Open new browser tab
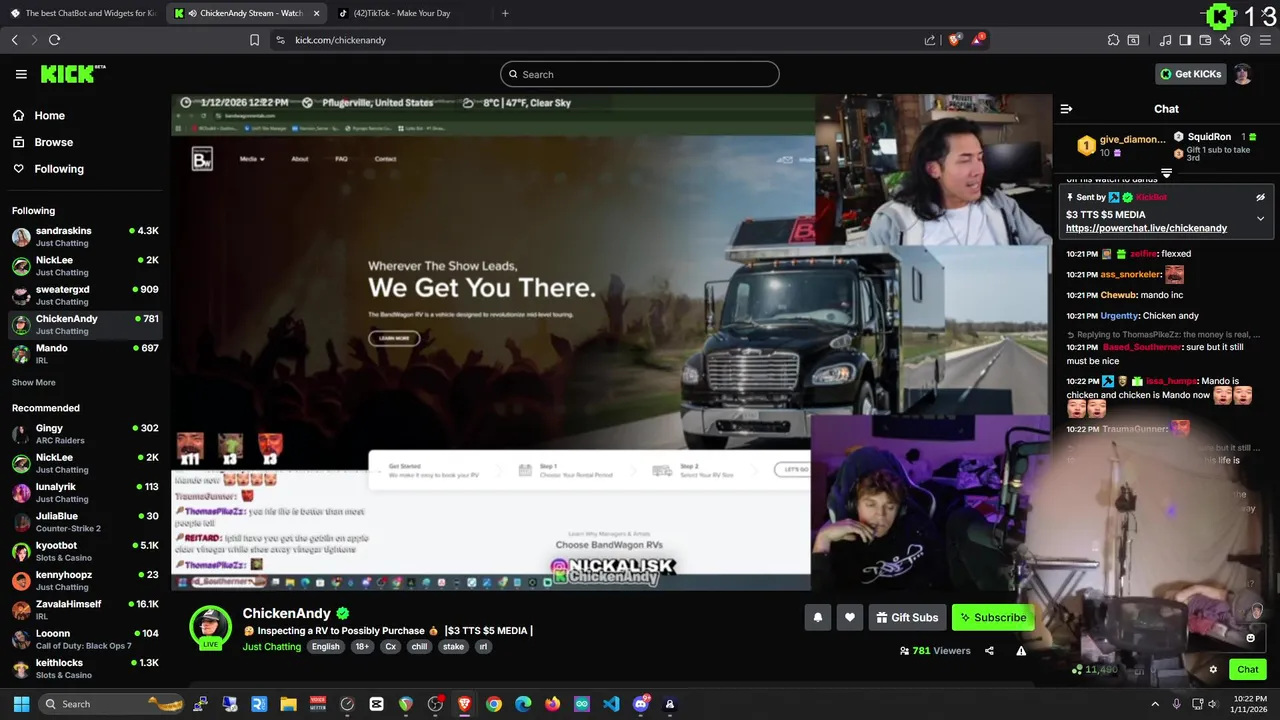The image size is (1280, 720). pyautogui.click(x=505, y=13)
